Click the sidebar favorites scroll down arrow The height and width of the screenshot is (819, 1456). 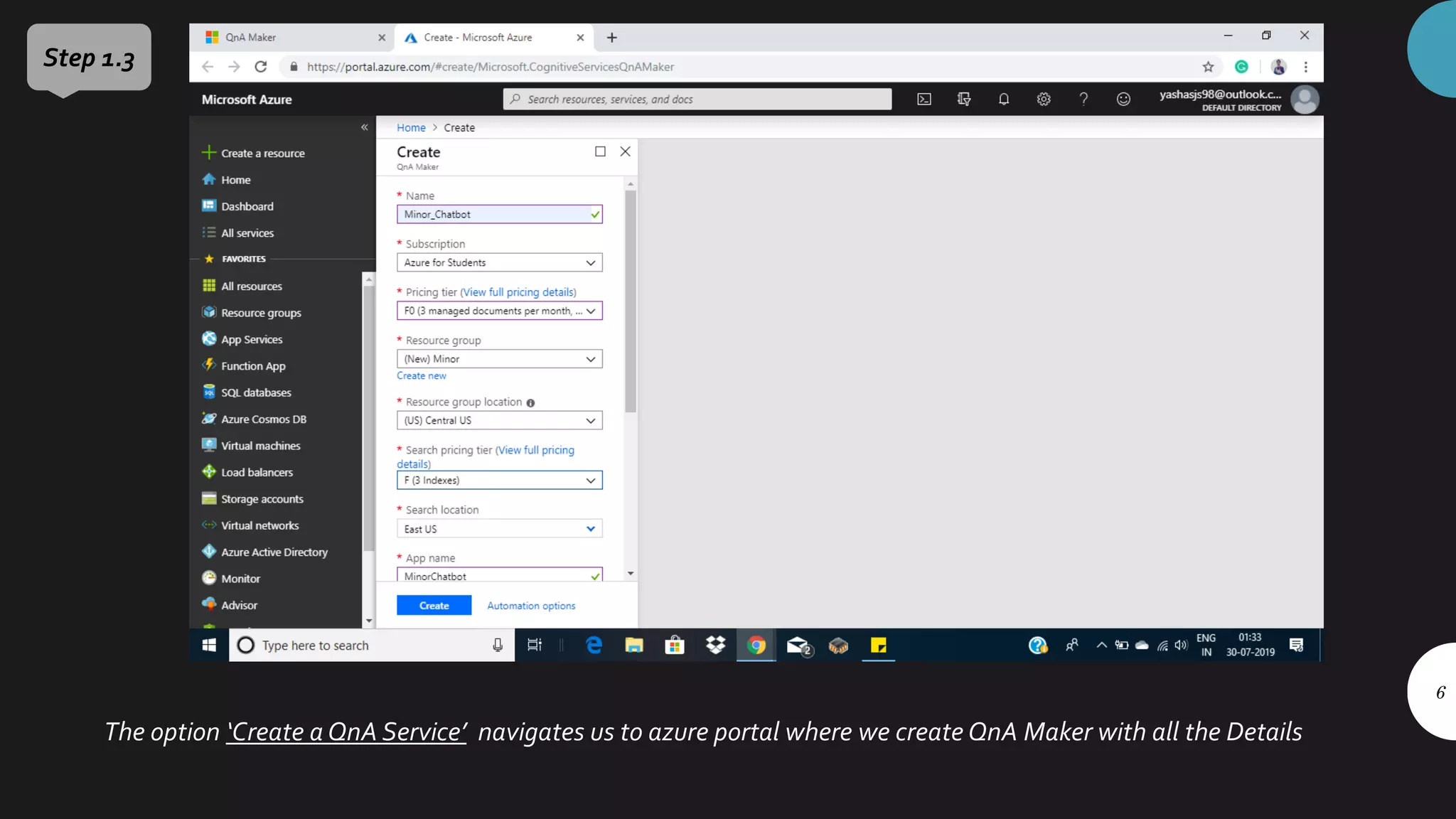tap(369, 621)
